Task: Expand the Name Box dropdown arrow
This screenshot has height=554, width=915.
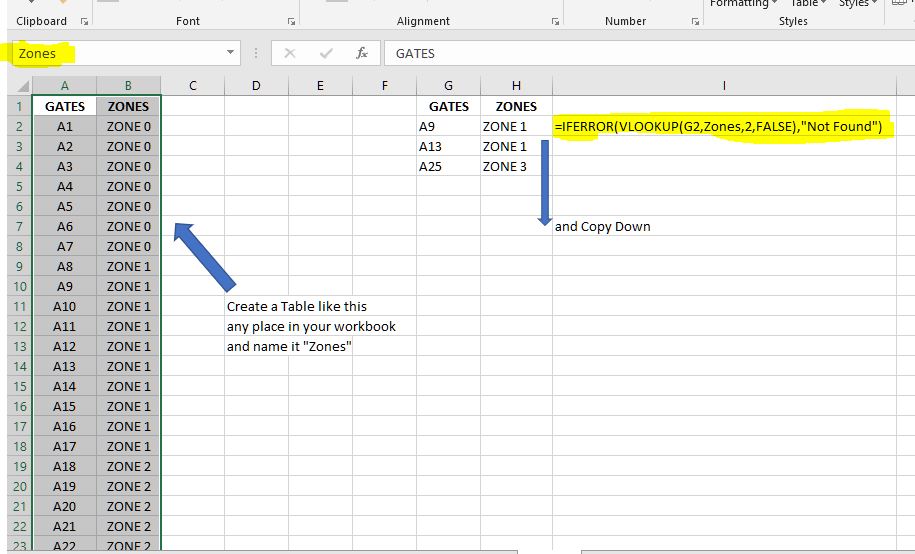Action: (231, 53)
